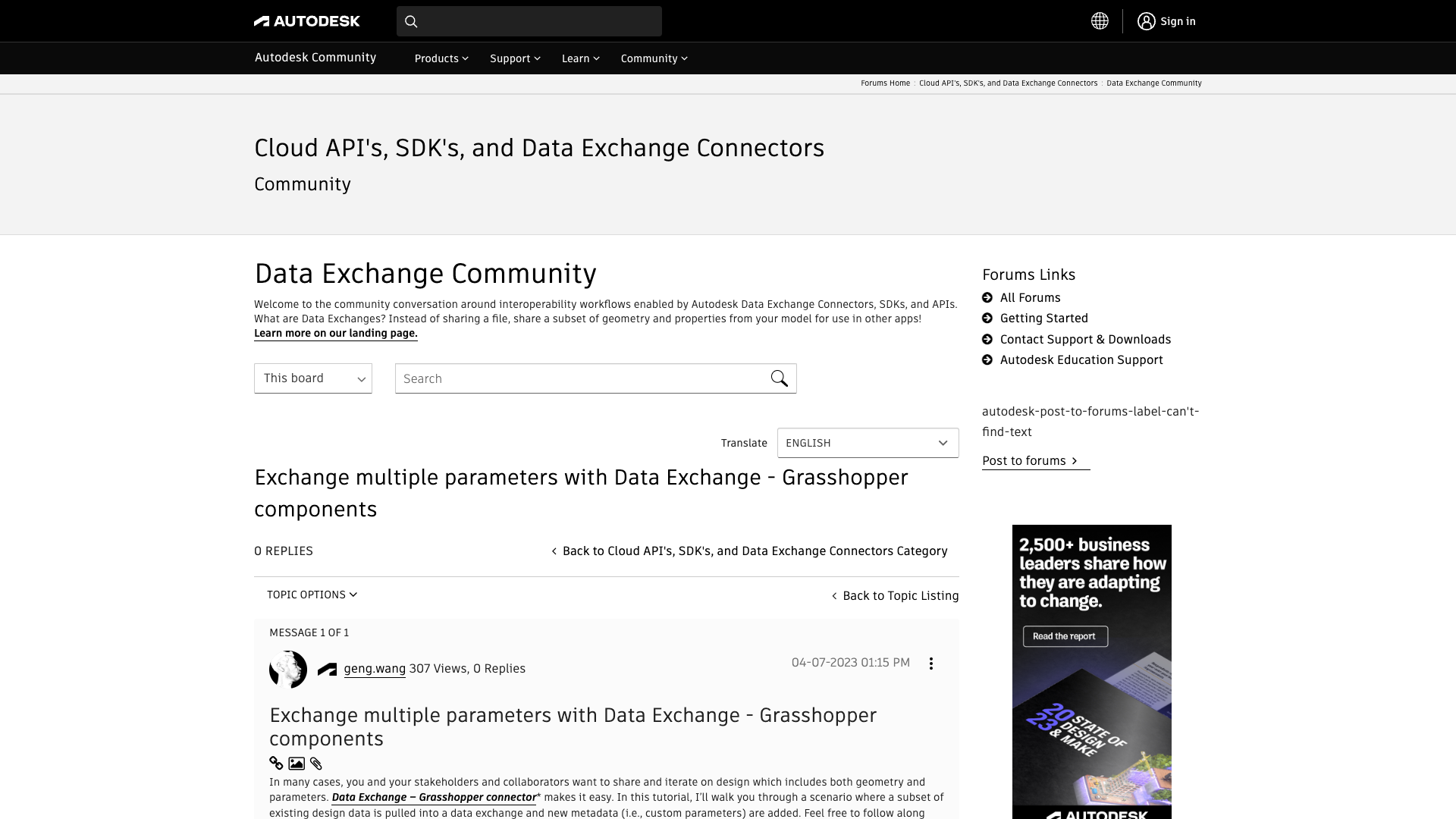Click the board search magnifier icon
The width and height of the screenshot is (1456, 819).
pyautogui.click(x=779, y=378)
